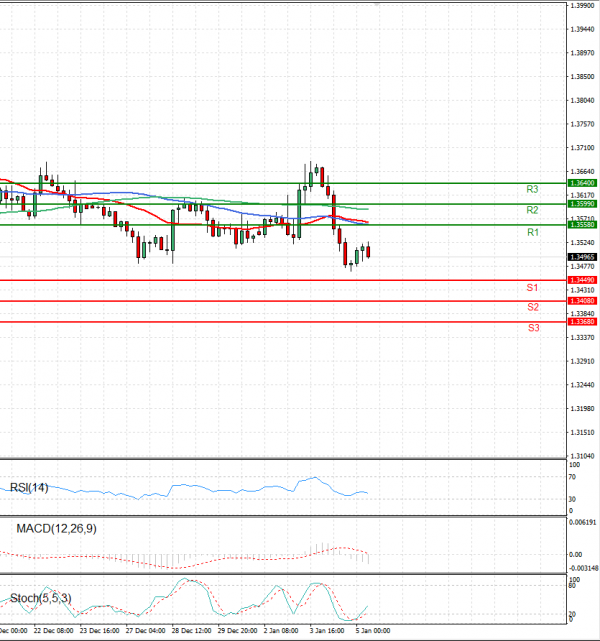600x641 pixels.
Task: Select the 1.36400 price tag
Action: (582, 183)
